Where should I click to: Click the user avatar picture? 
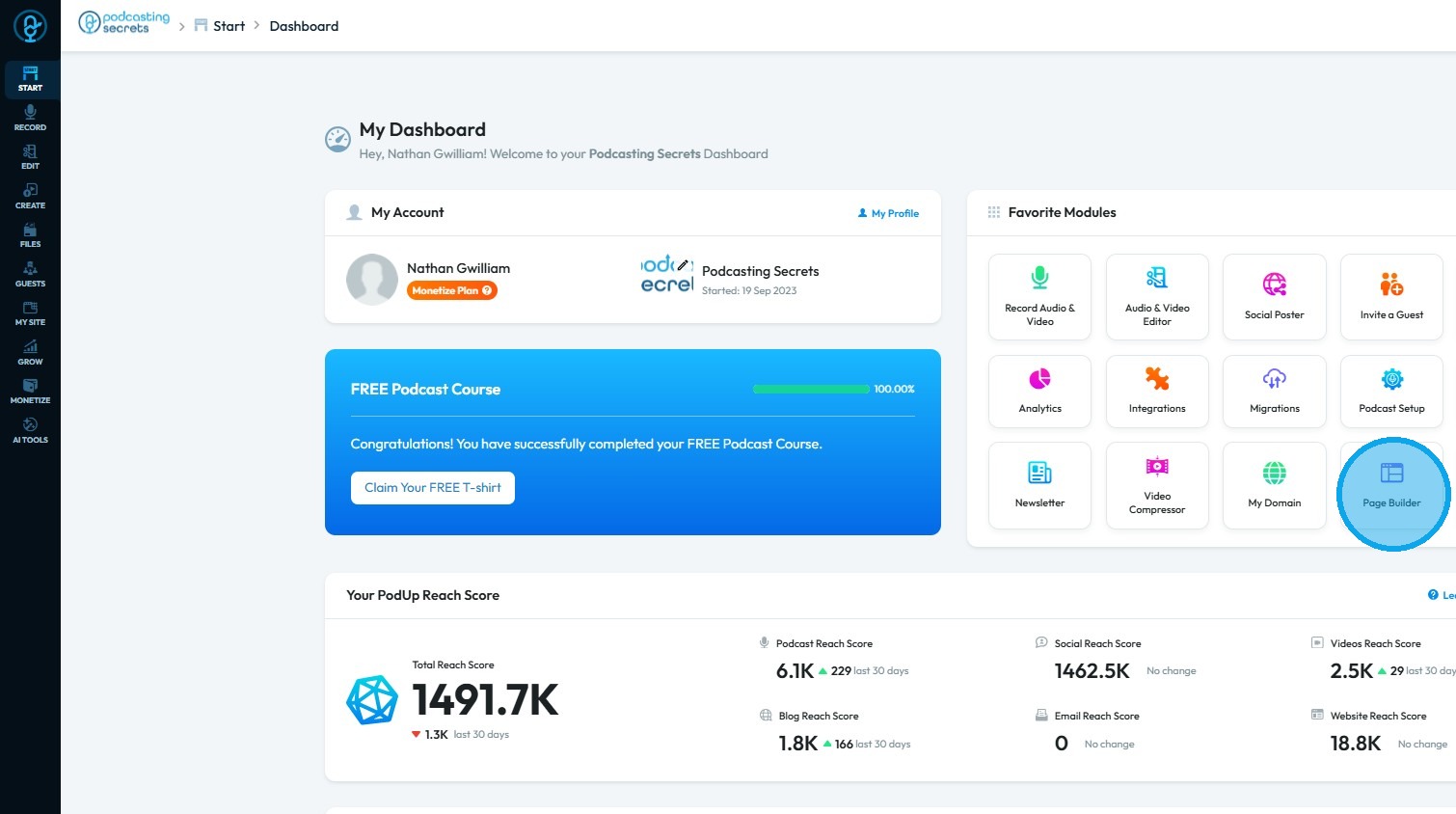point(372,280)
